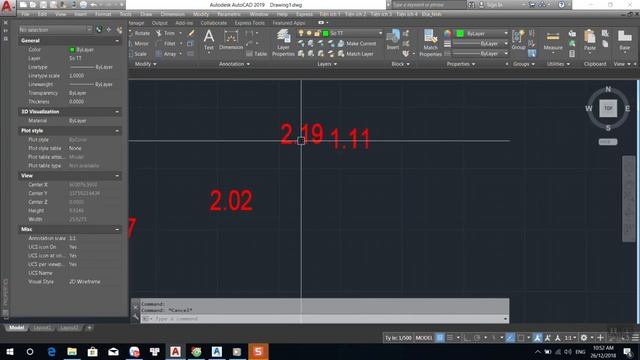Toggle polar tracking in status bar
Screen dimensions: 640x360
(477, 338)
